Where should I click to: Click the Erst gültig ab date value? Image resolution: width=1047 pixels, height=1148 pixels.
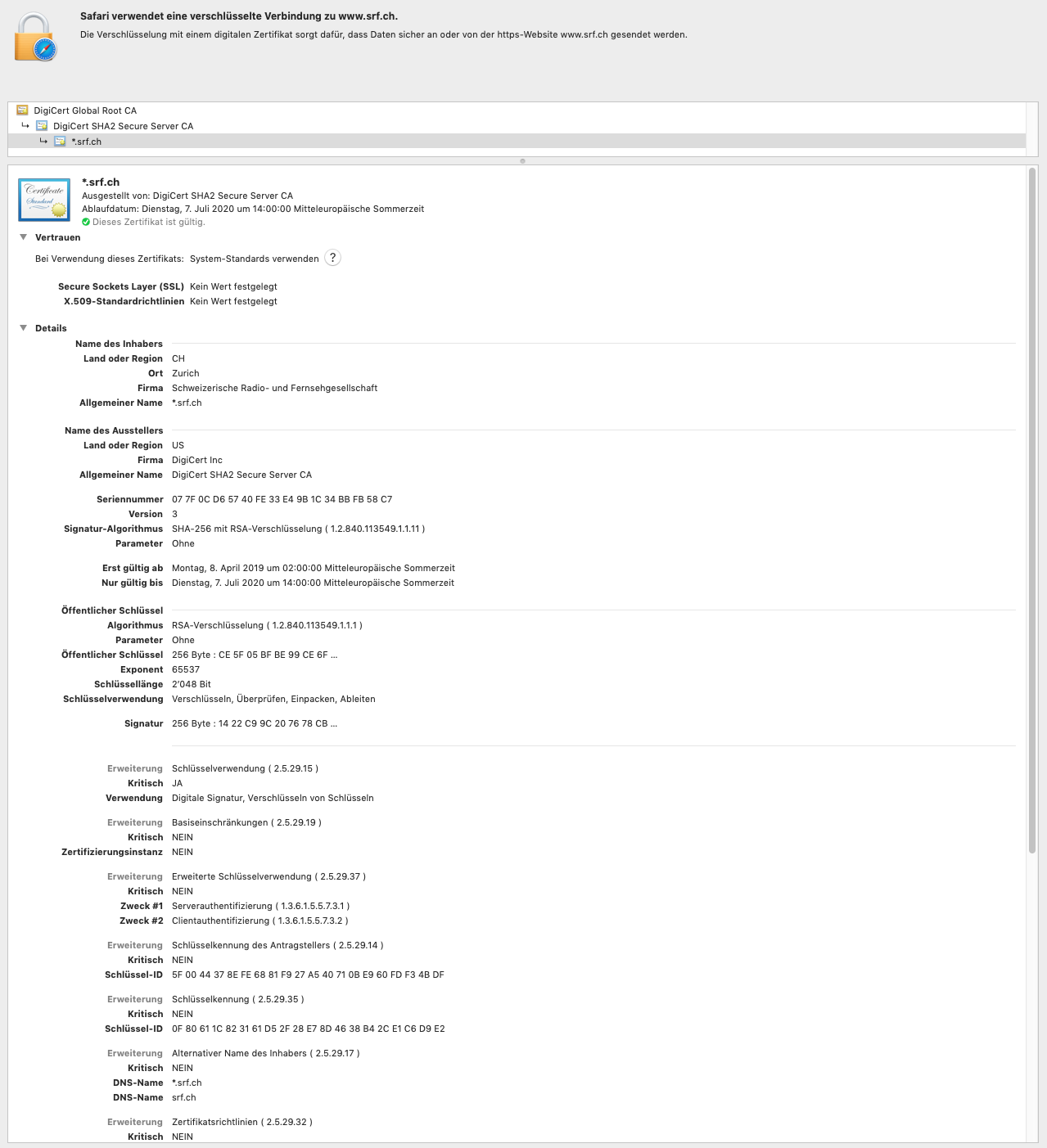314,568
